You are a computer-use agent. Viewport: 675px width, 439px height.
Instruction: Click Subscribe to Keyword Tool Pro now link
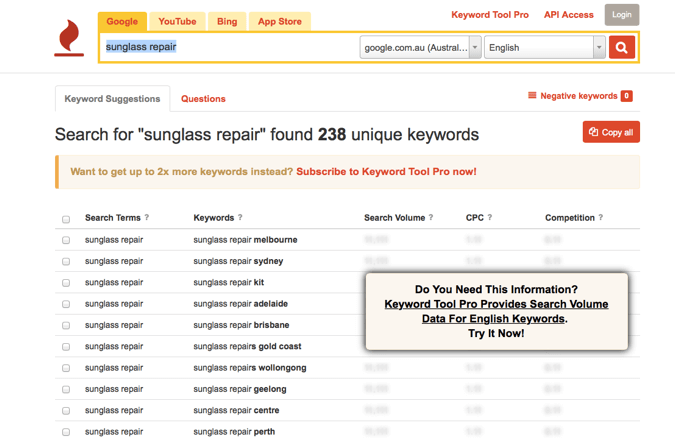386,172
